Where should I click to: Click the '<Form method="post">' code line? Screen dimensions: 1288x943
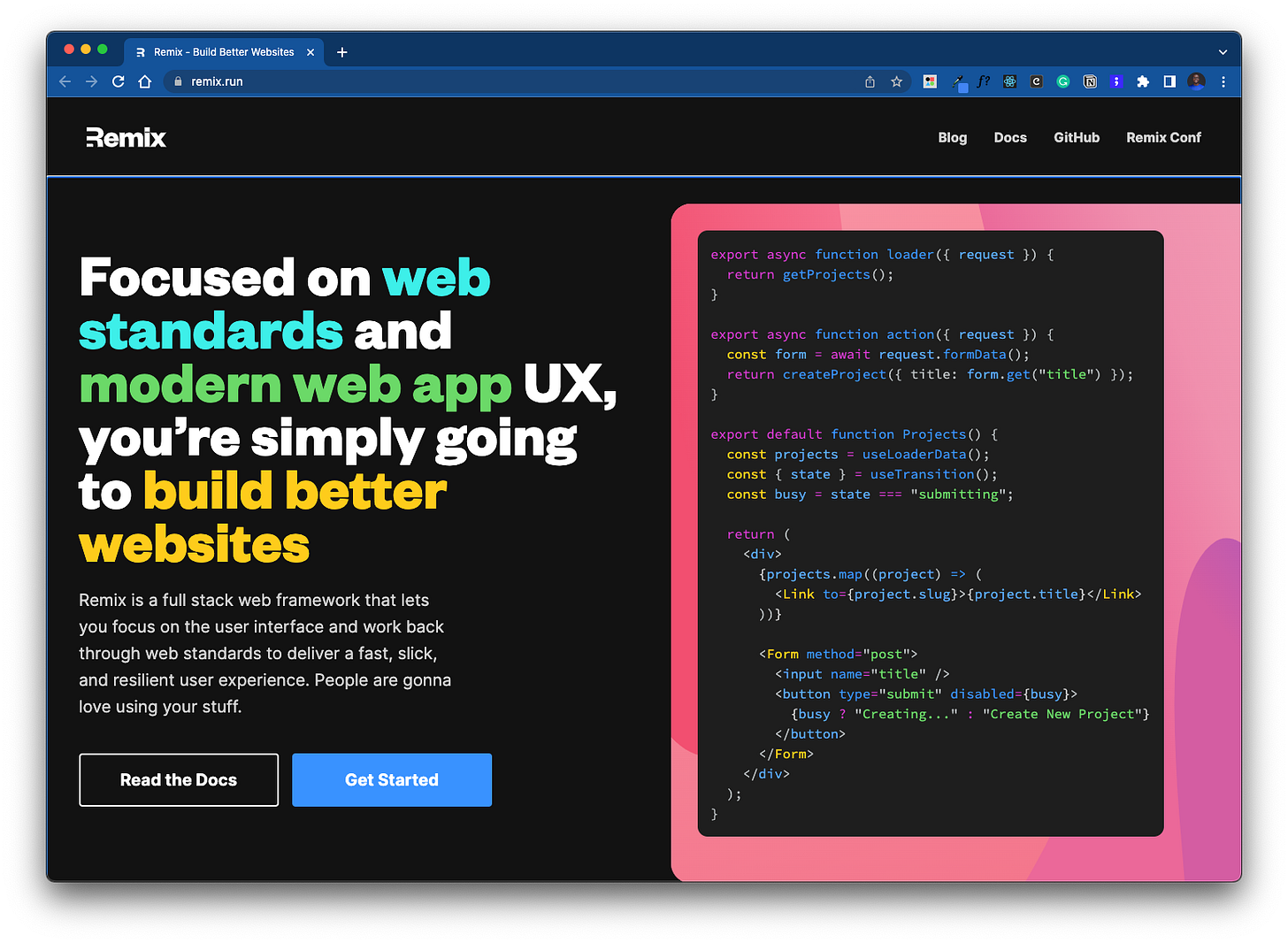(x=838, y=655)
